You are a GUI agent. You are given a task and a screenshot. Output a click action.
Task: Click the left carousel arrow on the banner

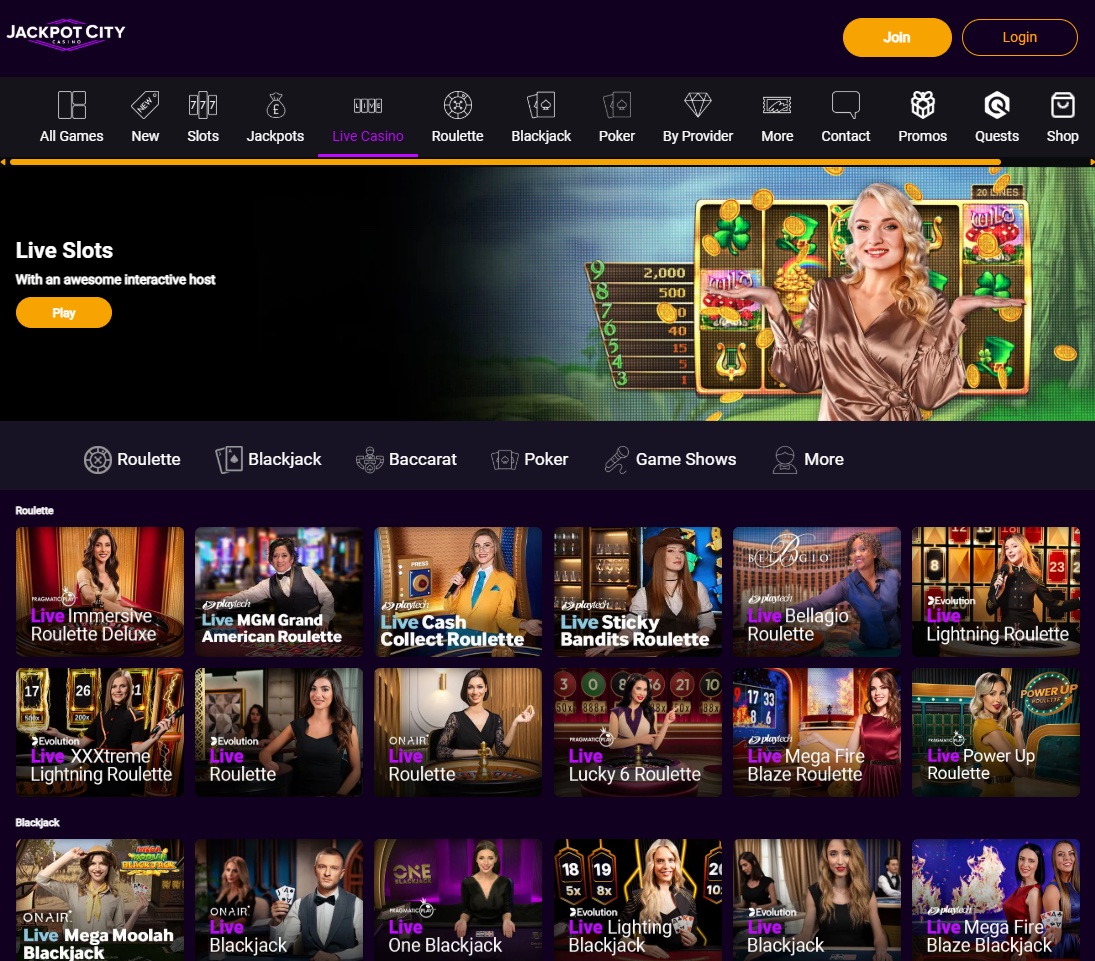(x=4, y=160)
